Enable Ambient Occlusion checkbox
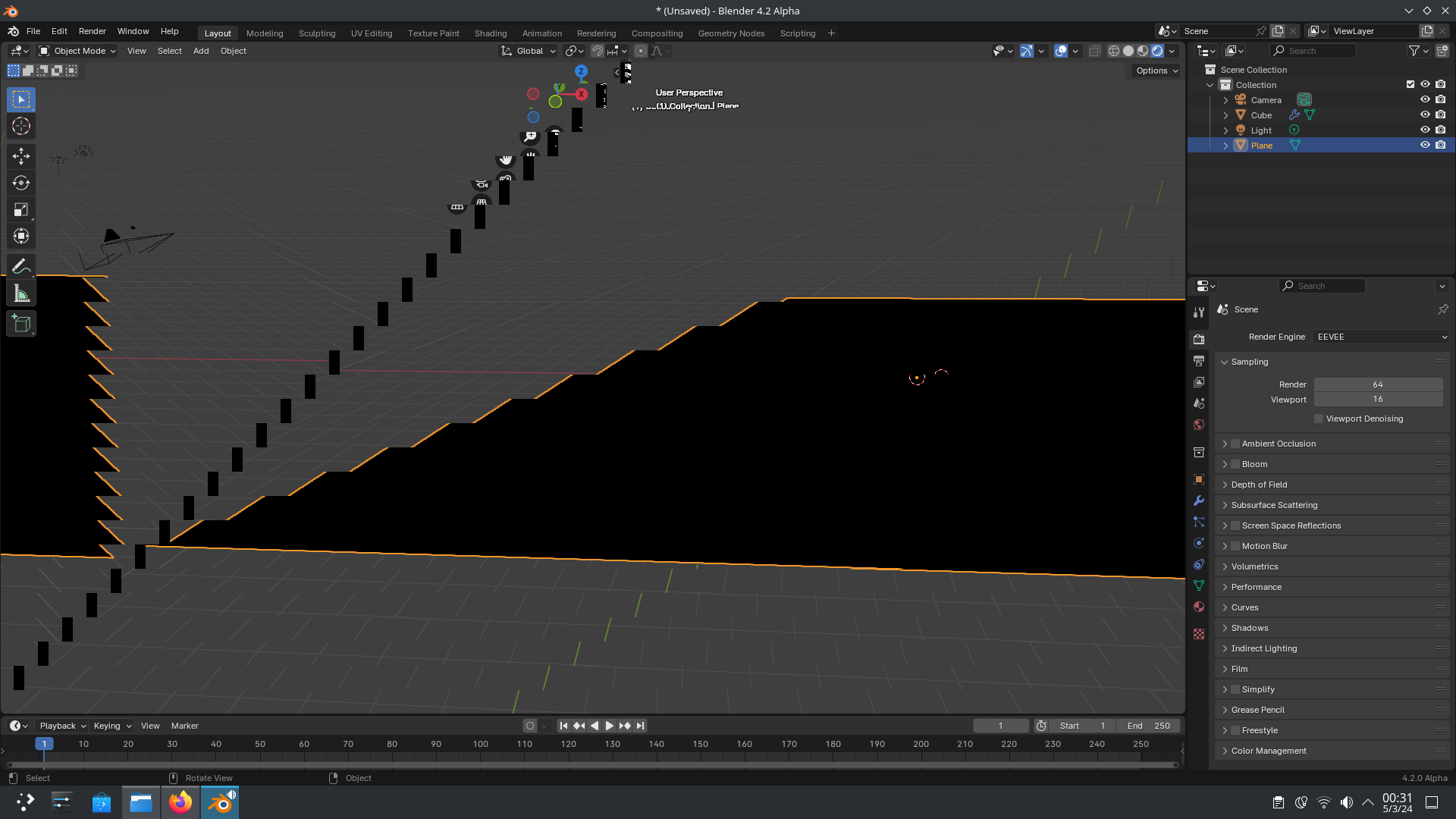Viewport: 1456px width, 819px height. (x=1235, y=444)
